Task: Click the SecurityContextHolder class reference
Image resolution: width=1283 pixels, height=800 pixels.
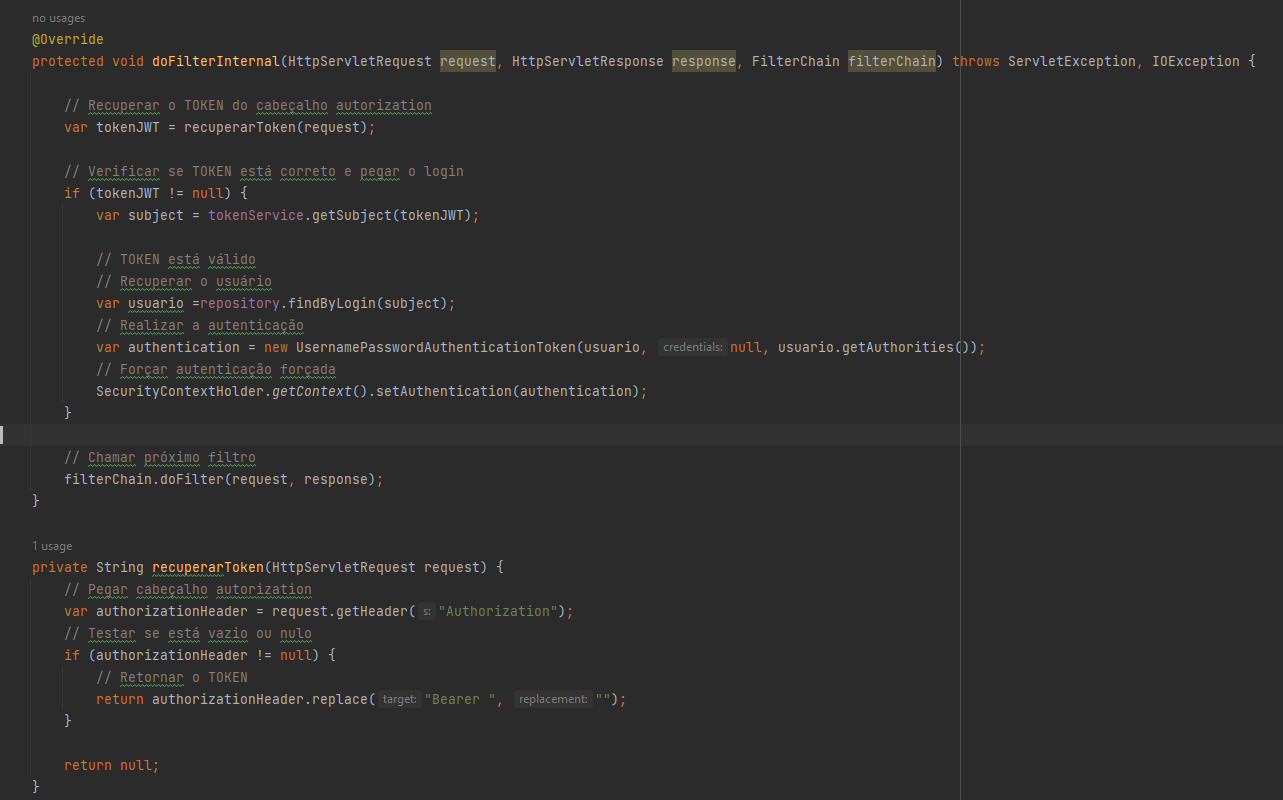Action: pos(180,391)
